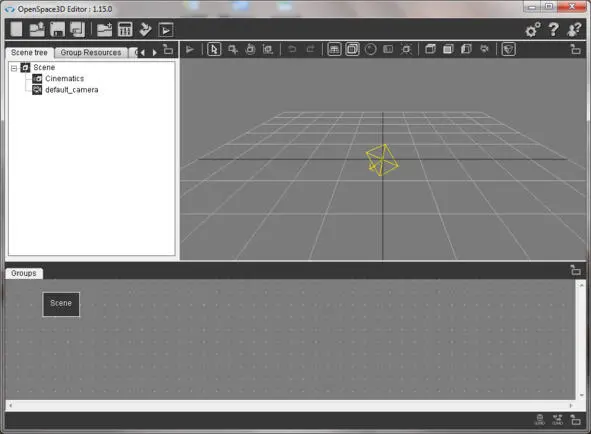Select the arrow pointer selection tool

point(214,49)
